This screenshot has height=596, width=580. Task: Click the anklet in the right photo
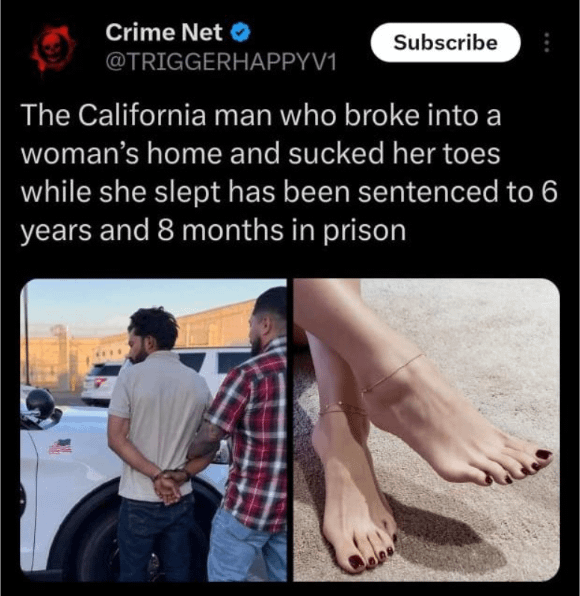391,374
